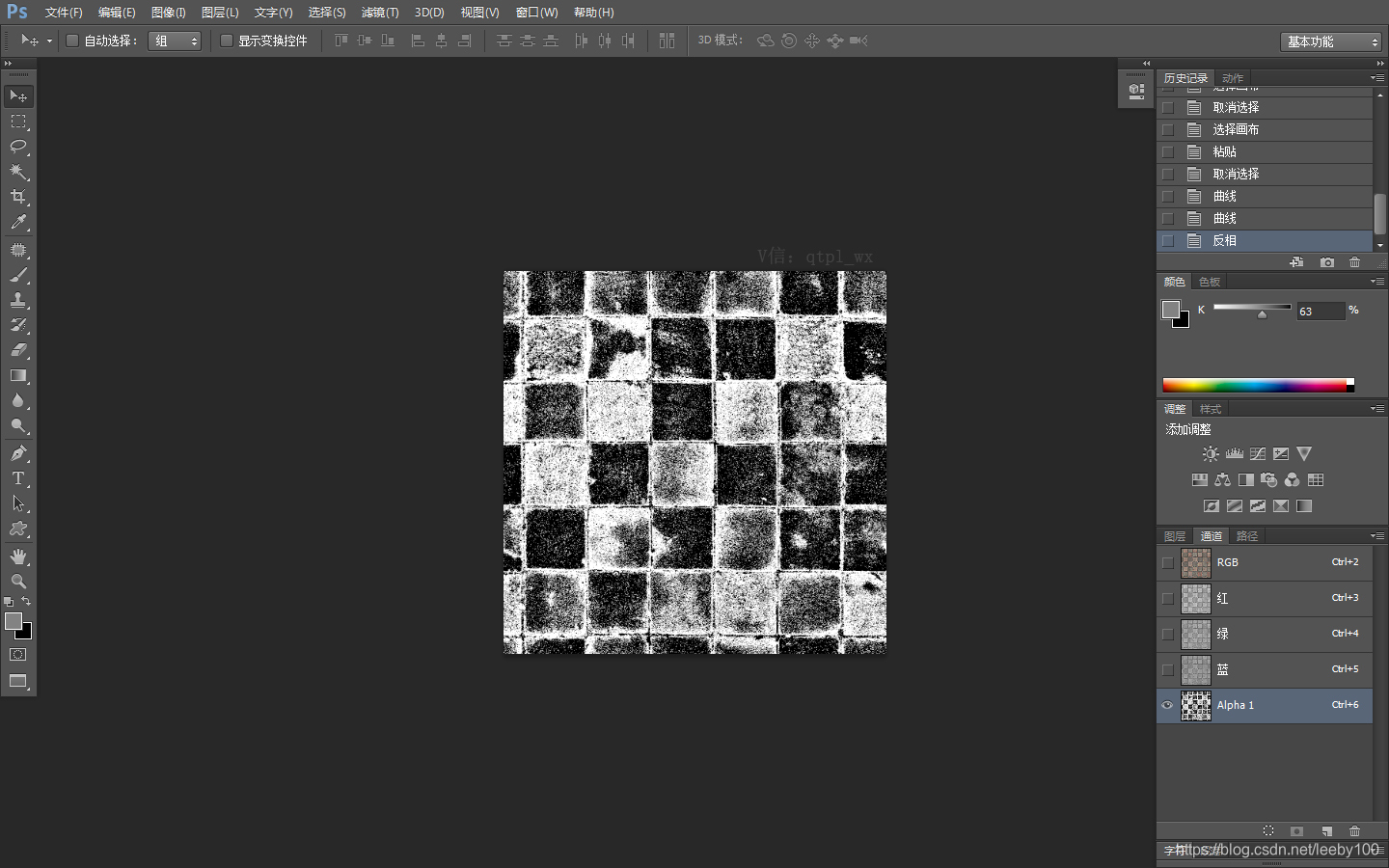The width and height of the screenshot is (1389, 868).
Task: Select the Pen tool
Action: coord(18,453)
